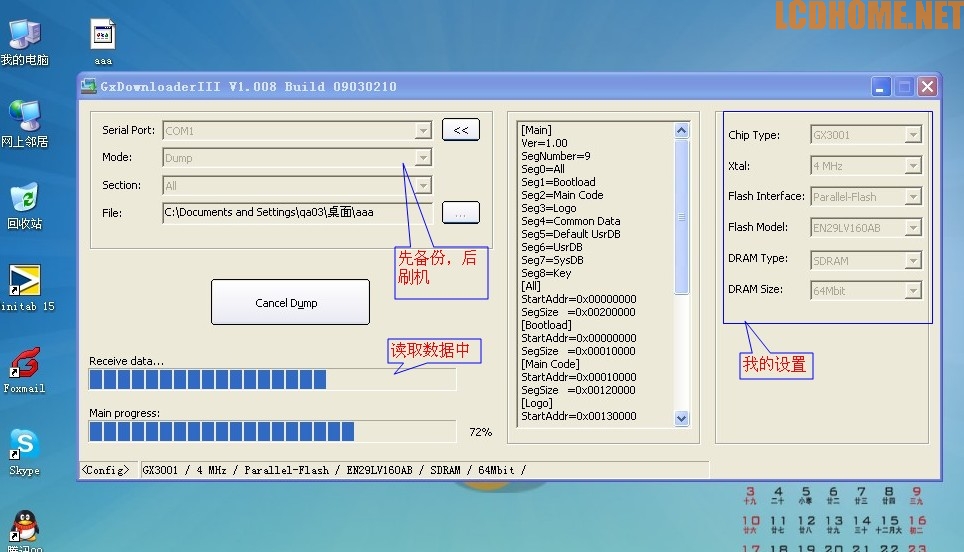964x552 pixels.
Task: Select the 'Seg4=Common Data' line
Action: coord(571,221)
